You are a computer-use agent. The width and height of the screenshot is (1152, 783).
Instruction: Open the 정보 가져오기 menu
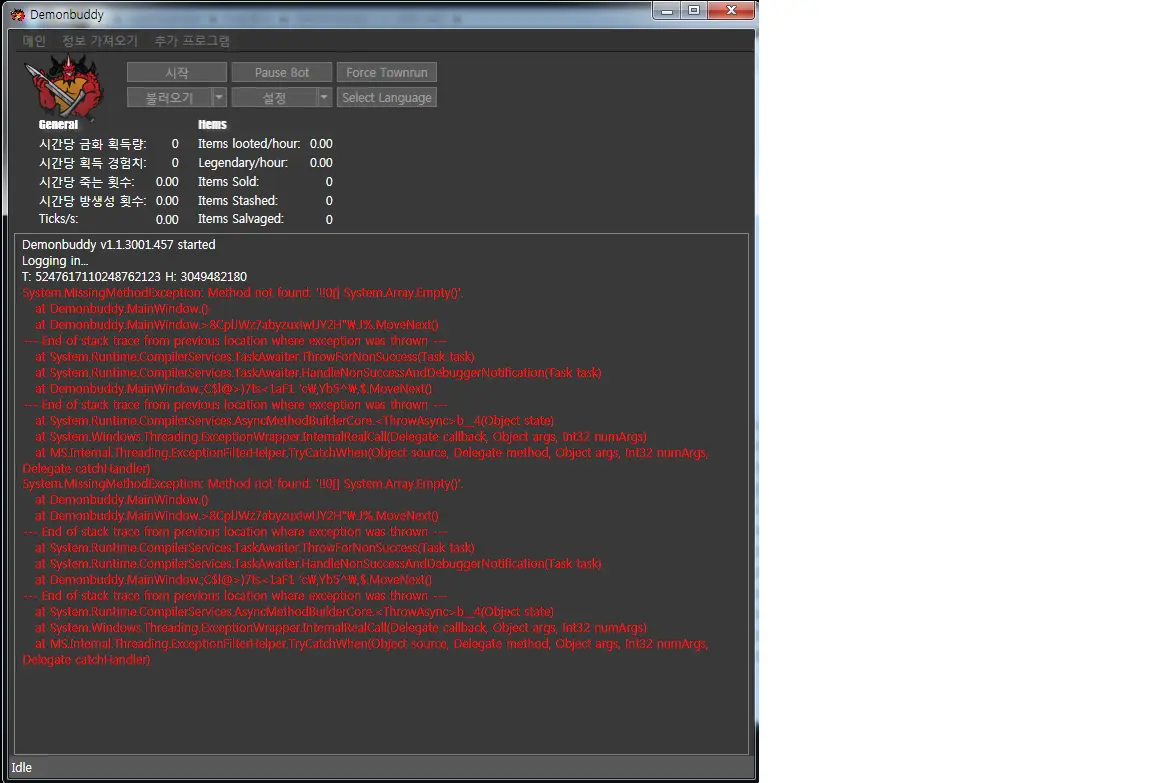100,41
